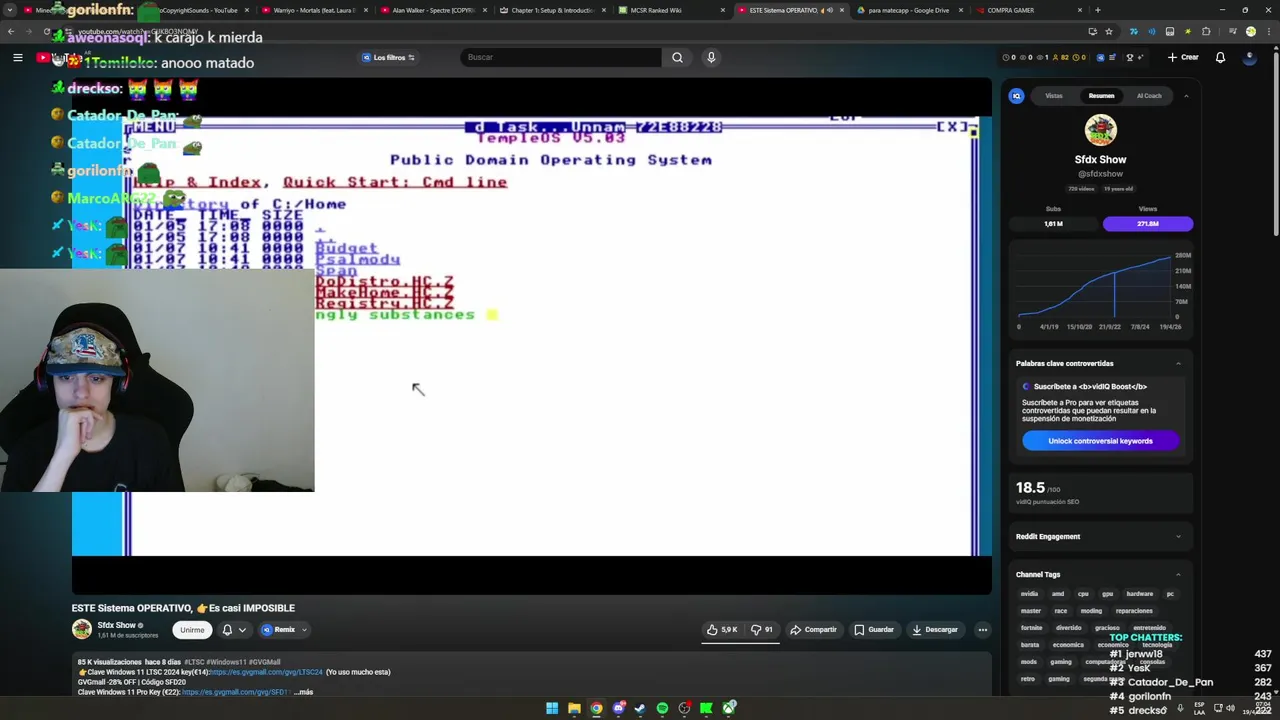Open the YouTube hamburger guide menu
1280x720 pixels.
[x=17, y=57]
